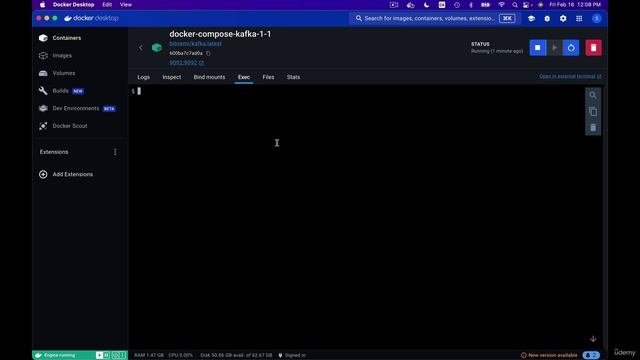Open the bitnami/kafka:latest image link
The height and width of the screenshot is (360, 640).
196,44
